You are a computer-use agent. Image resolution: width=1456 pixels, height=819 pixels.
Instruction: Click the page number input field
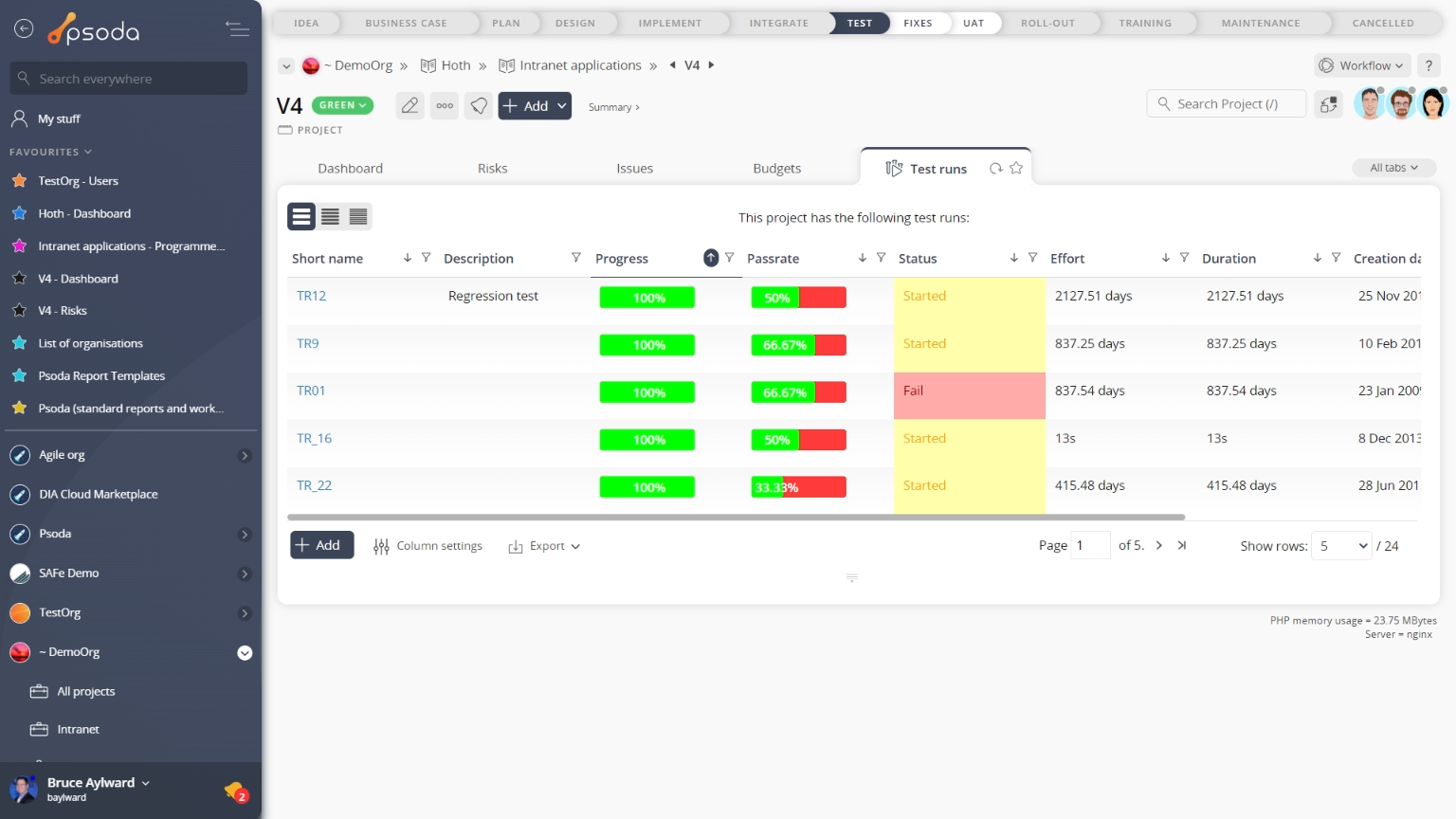point(1090,545)
